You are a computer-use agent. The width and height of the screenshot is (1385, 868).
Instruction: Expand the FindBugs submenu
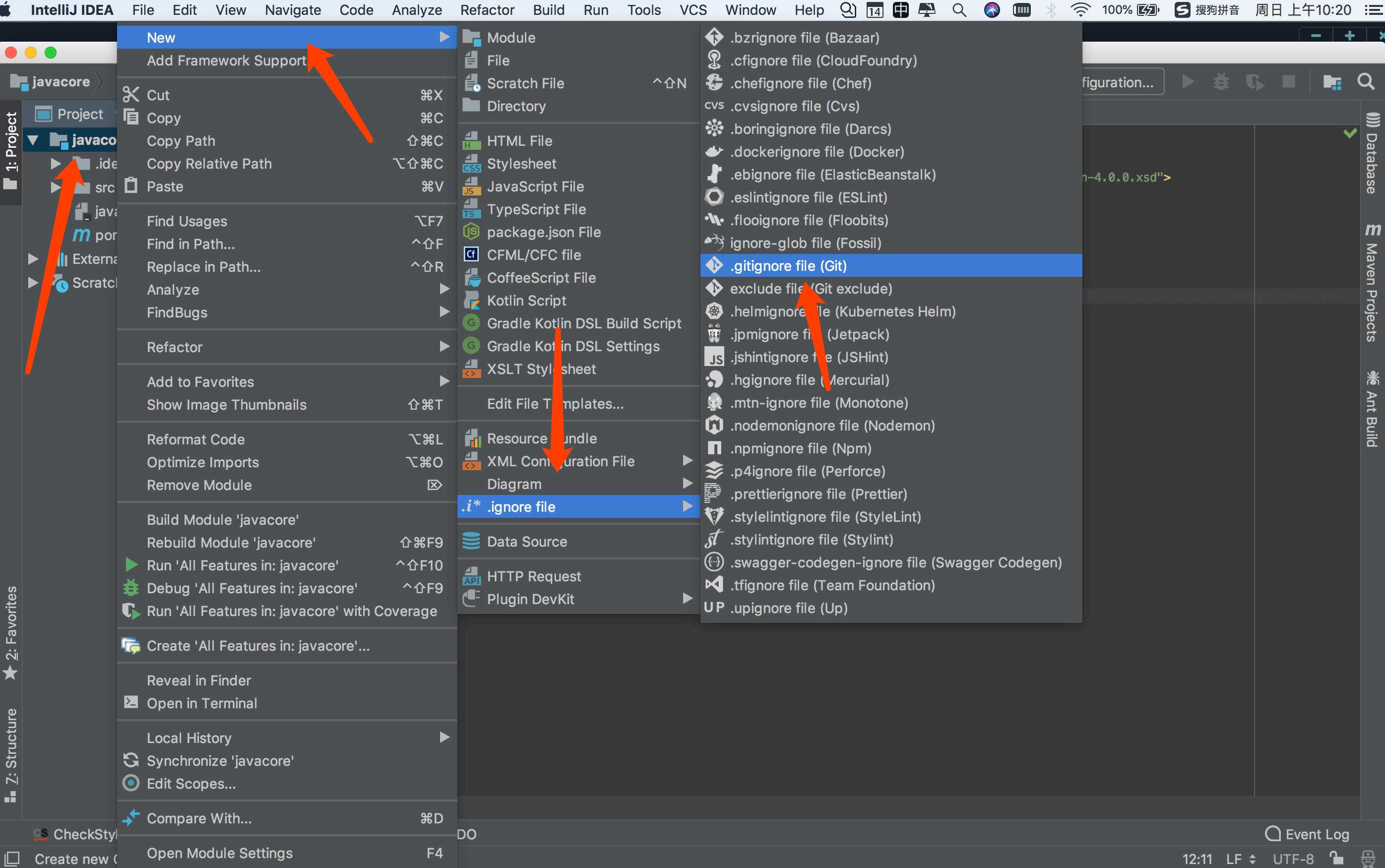tap(287, 312)
